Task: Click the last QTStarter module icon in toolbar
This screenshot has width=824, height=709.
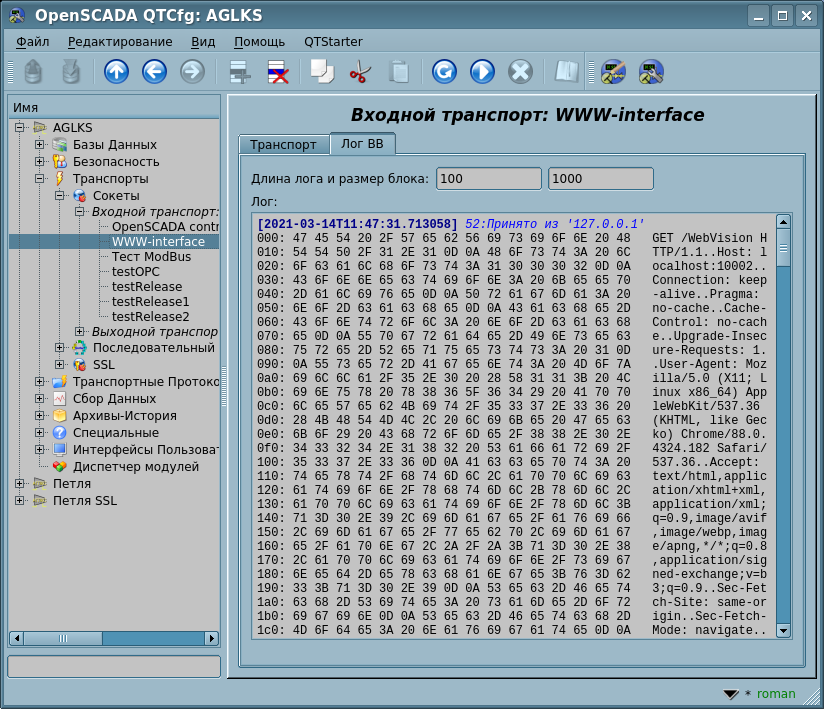Action: pos(651,71)
